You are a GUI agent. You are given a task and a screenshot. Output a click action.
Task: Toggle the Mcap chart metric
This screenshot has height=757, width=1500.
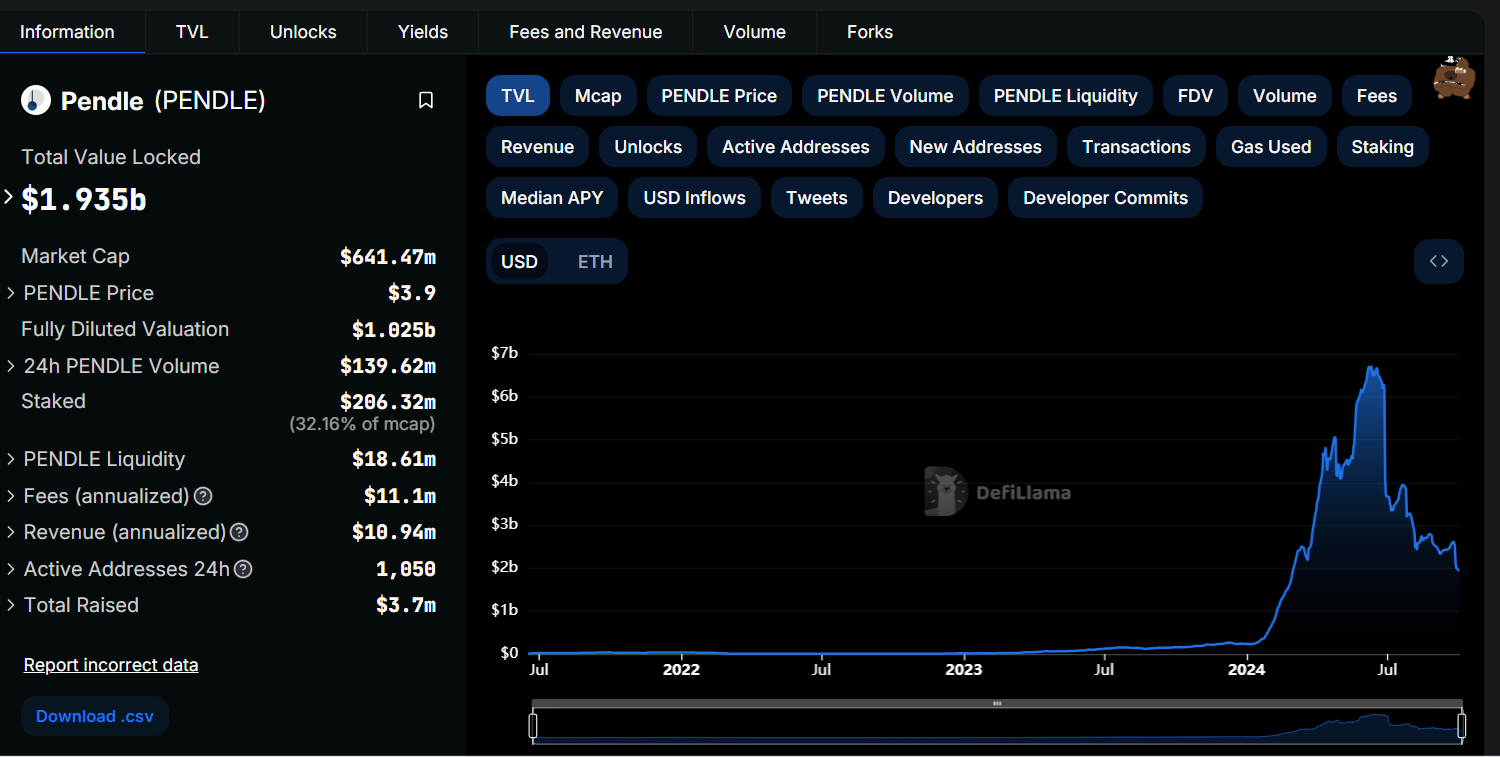(598, 96)
